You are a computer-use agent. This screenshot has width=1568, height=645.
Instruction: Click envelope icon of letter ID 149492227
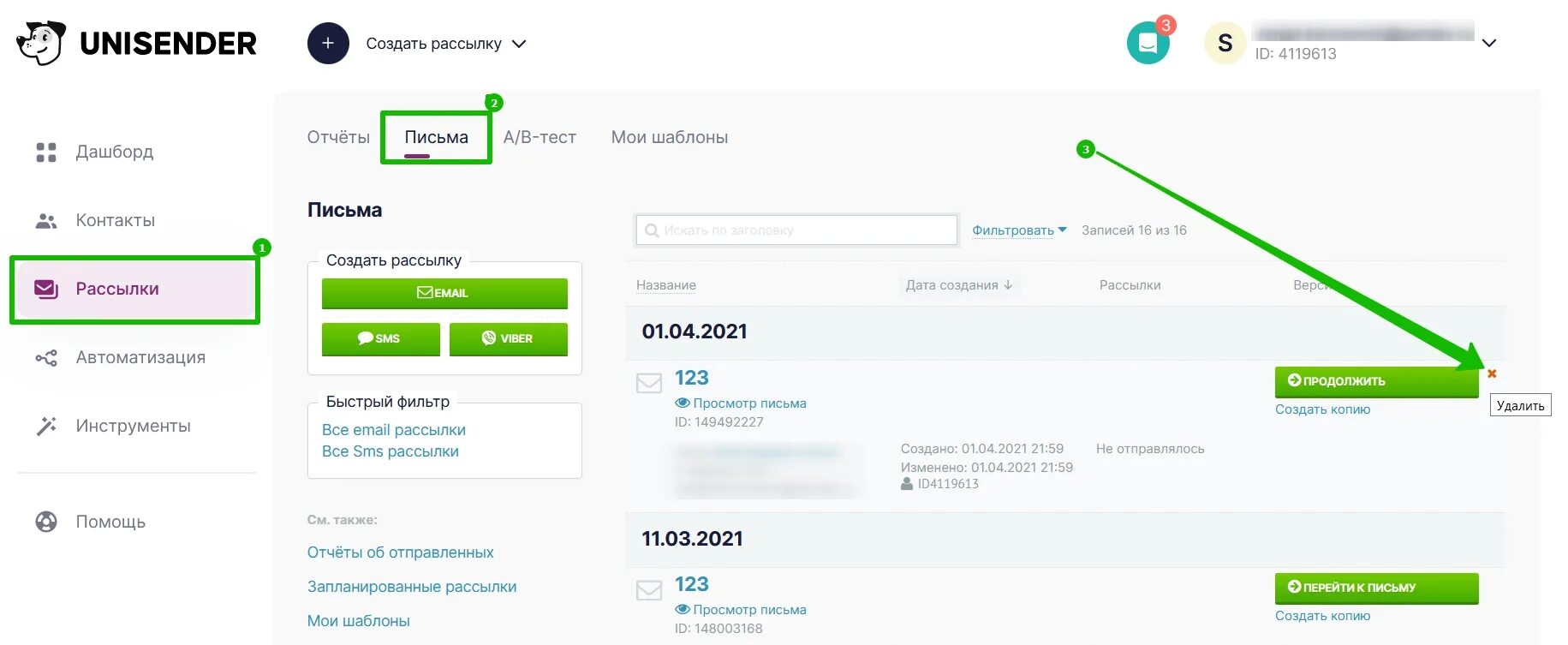point(649,383)
